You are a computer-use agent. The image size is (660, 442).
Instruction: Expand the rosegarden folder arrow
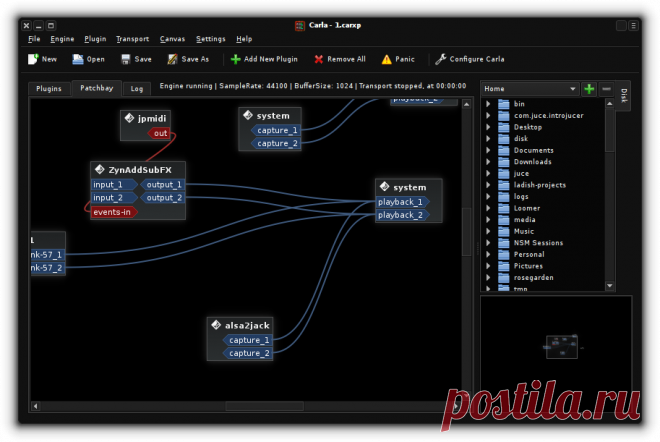[x=488, y=277]
